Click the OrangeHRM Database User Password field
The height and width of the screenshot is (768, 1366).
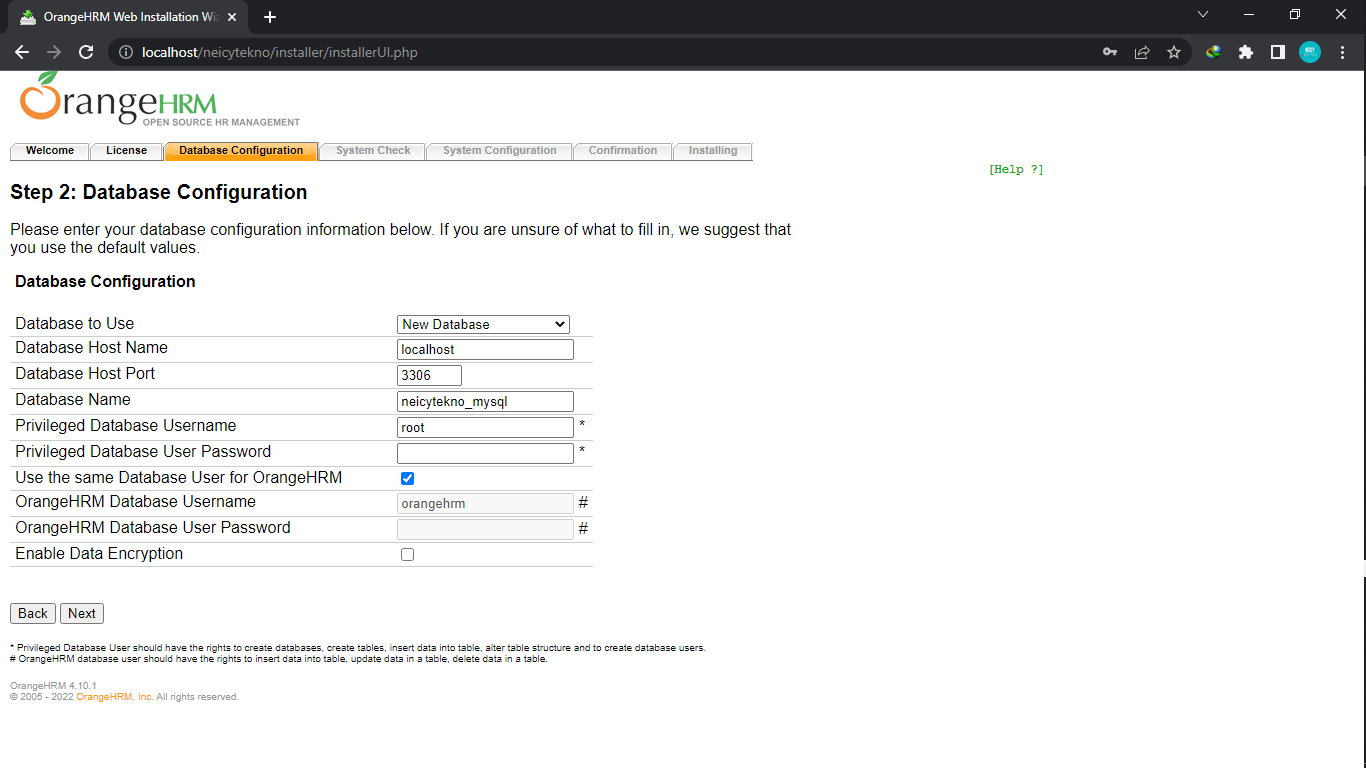click(x=485, y=530)
